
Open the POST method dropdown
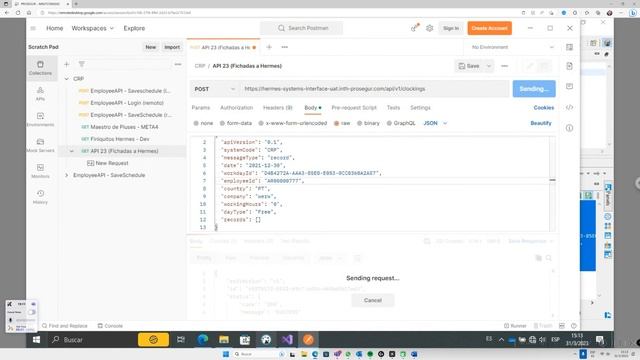pos(215,89)
